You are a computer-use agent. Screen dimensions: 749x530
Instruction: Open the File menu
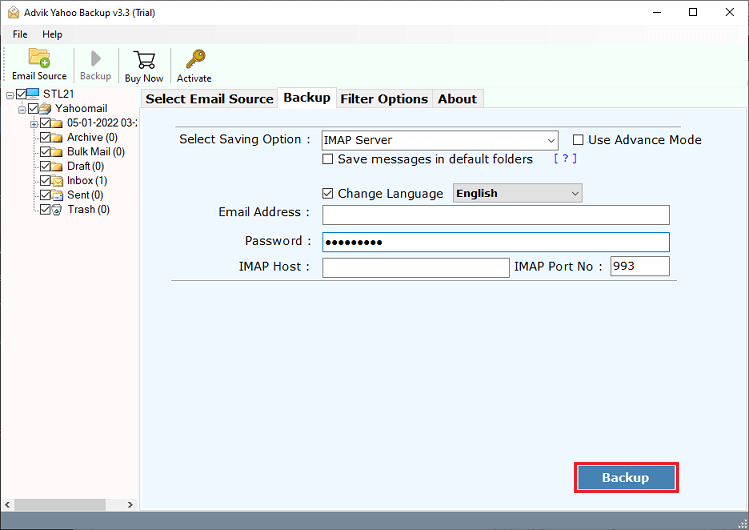click(20, 34)
